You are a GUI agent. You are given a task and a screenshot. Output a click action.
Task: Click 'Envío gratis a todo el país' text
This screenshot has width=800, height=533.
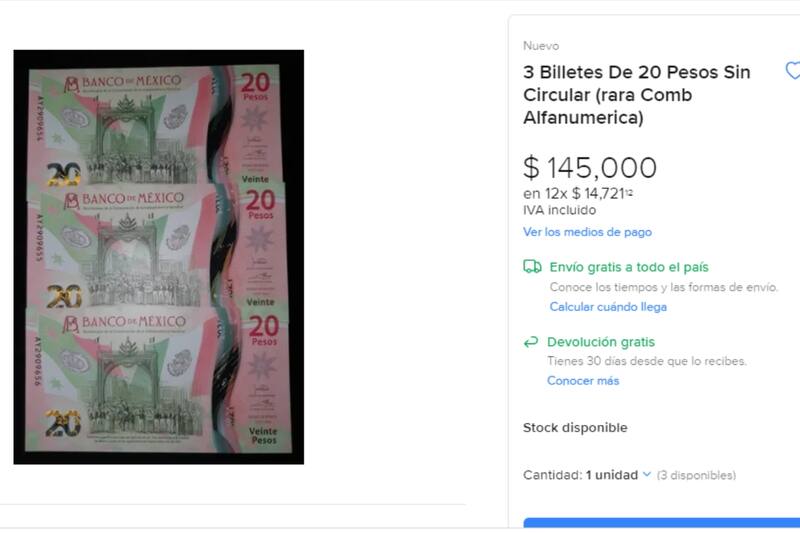pos(629,267)
